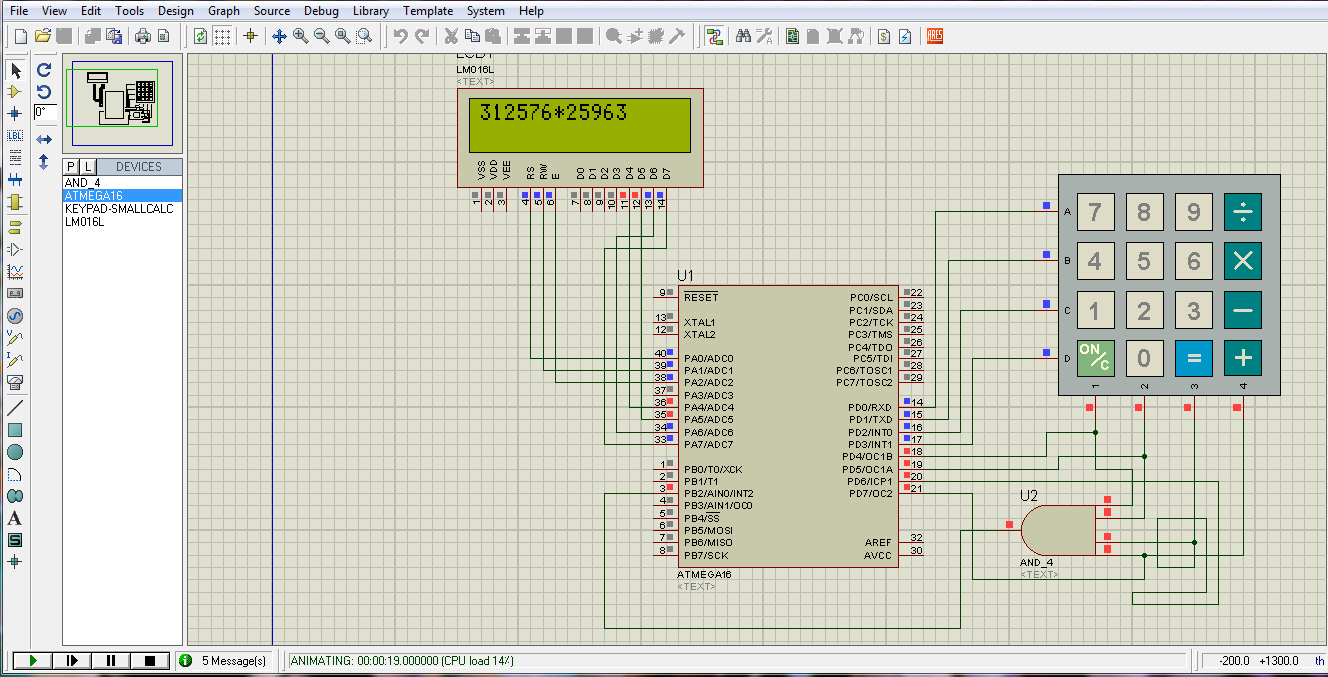Select the 2D Box graphics tool
This screenshot has height=677, width=1328.
click(15, 430)
